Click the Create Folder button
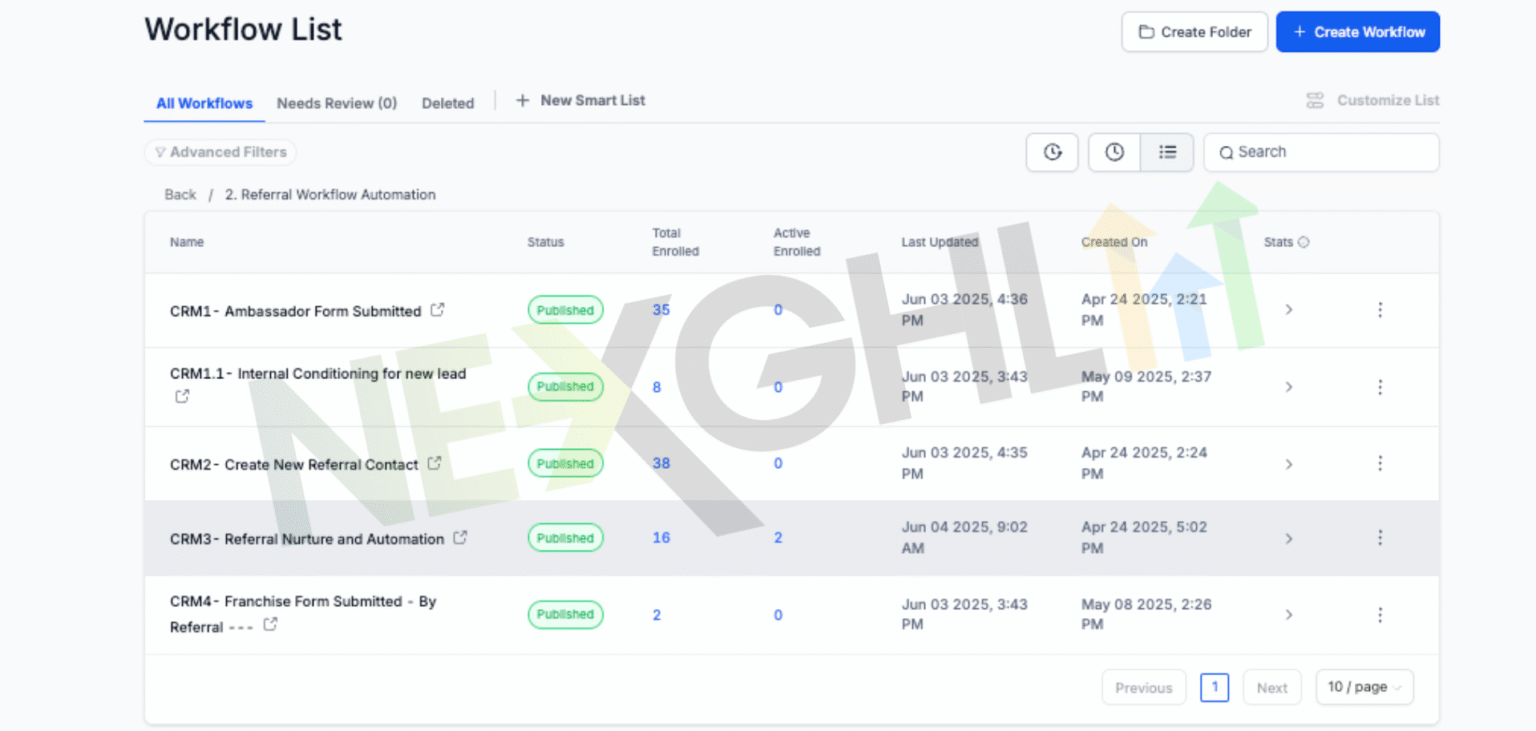This screenshot has width=1536, height=731. [x=1194, y=32]
